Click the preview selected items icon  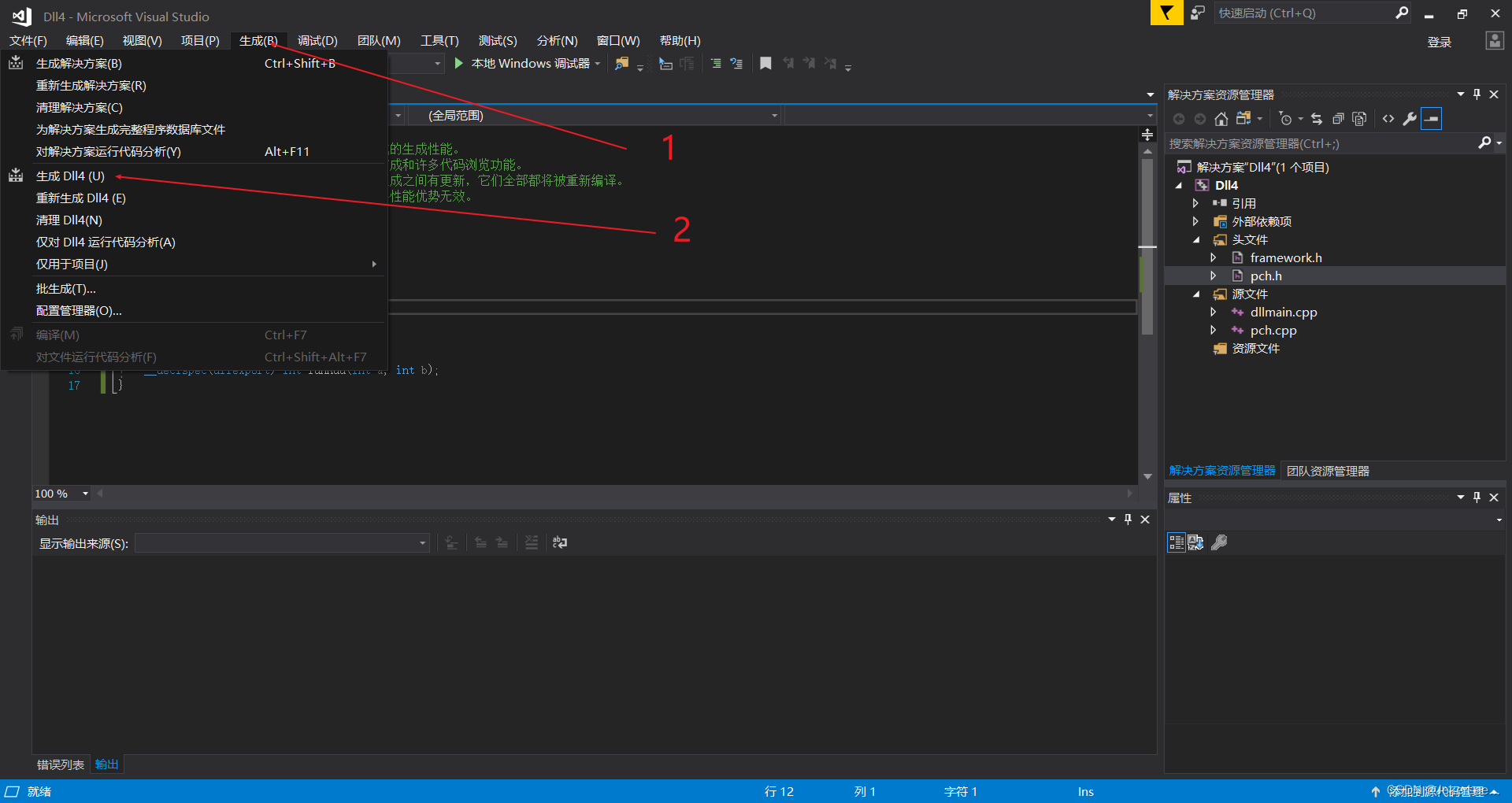pos(1432,119)
